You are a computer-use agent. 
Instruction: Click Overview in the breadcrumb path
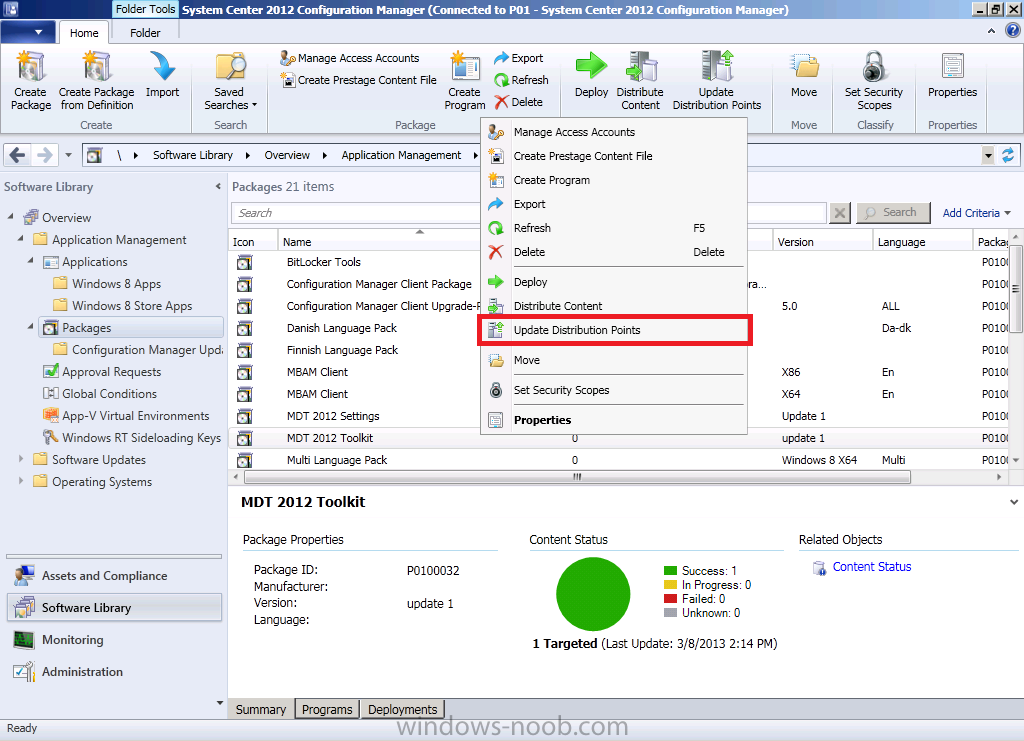tap(287, 155)
